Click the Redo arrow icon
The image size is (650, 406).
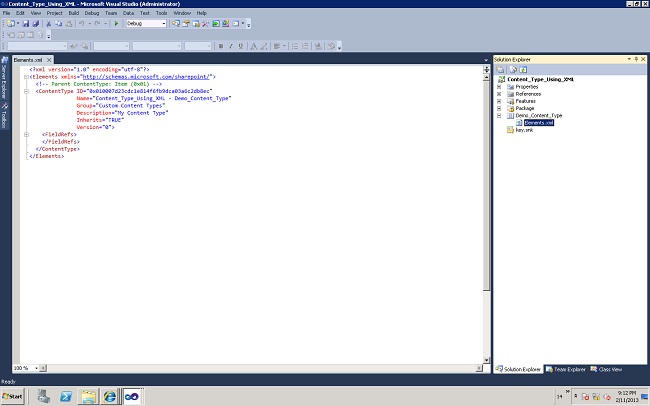click(97, 24)
